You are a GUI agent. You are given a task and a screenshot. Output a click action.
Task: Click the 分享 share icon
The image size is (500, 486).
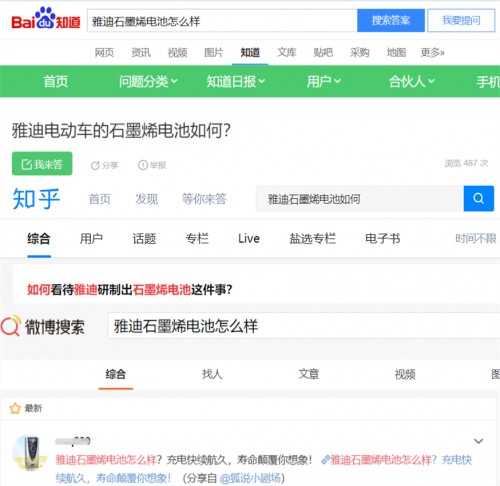[95, 165]
